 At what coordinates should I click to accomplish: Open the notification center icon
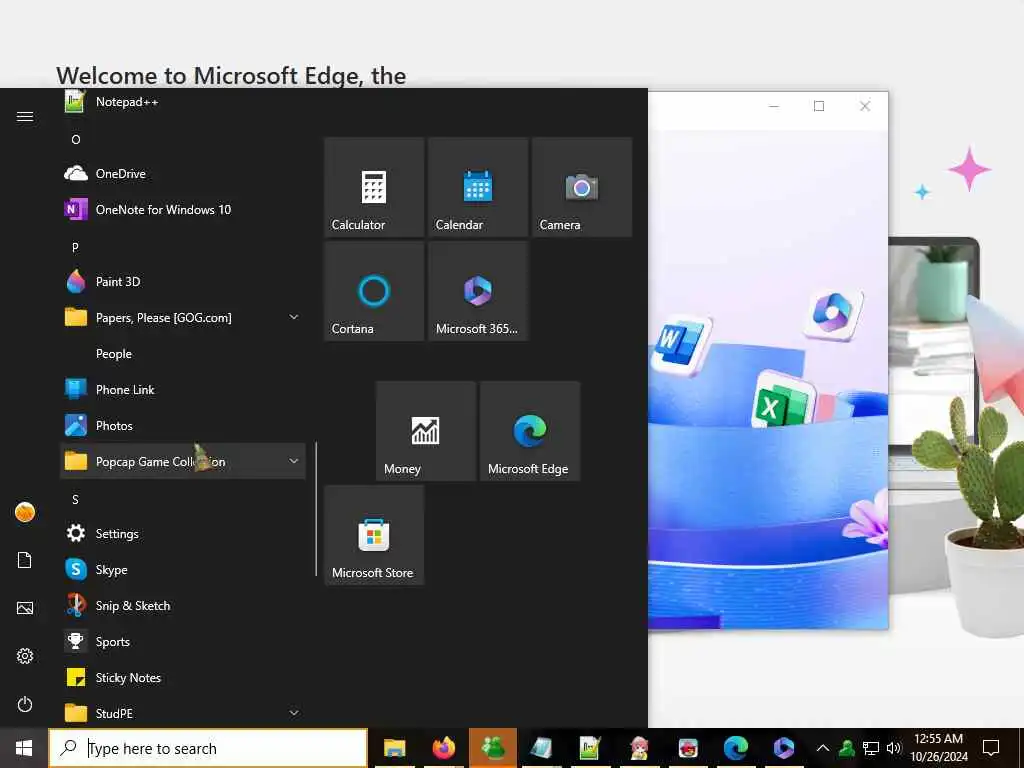pos(991,748)
